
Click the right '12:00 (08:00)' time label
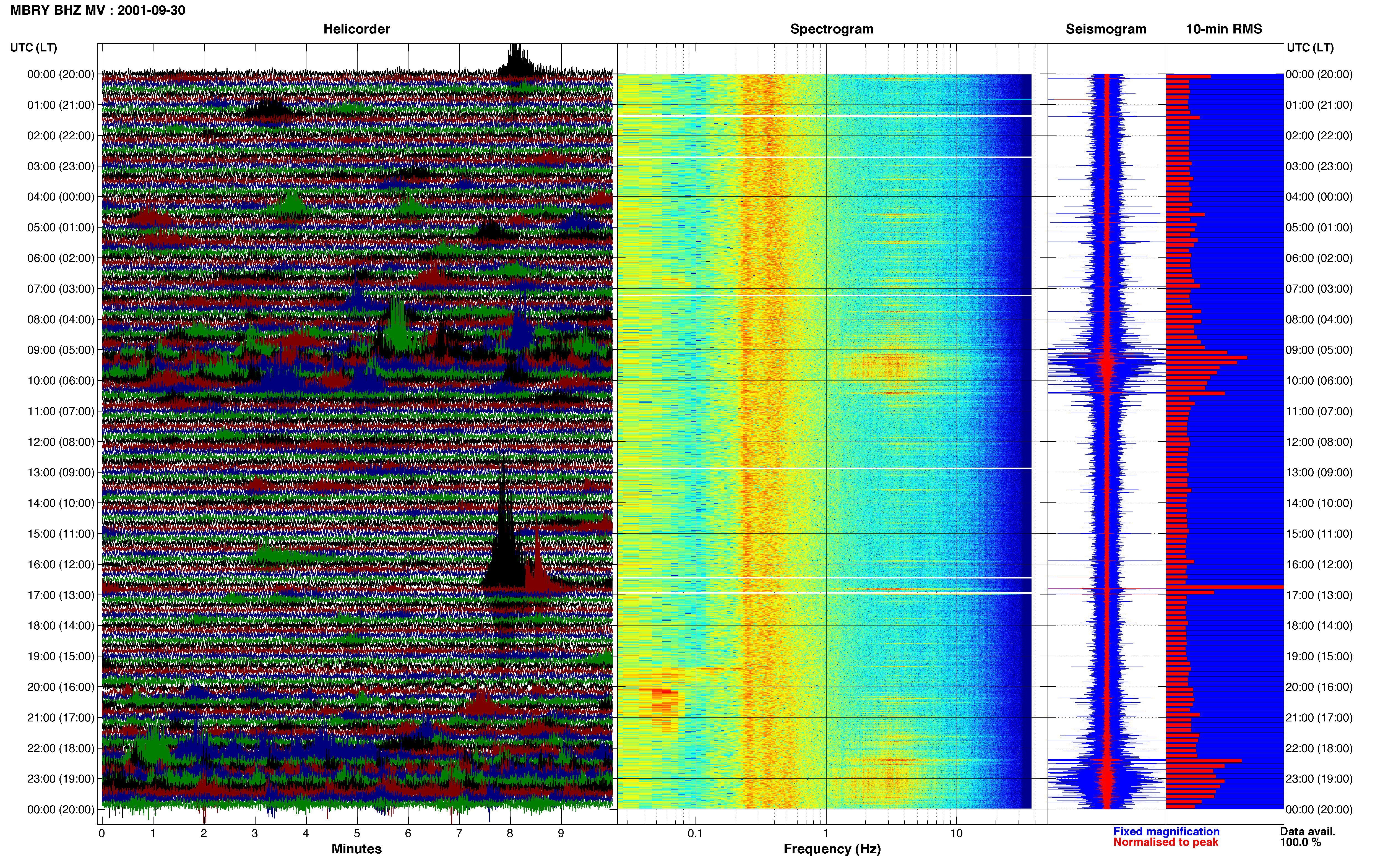1319,442
